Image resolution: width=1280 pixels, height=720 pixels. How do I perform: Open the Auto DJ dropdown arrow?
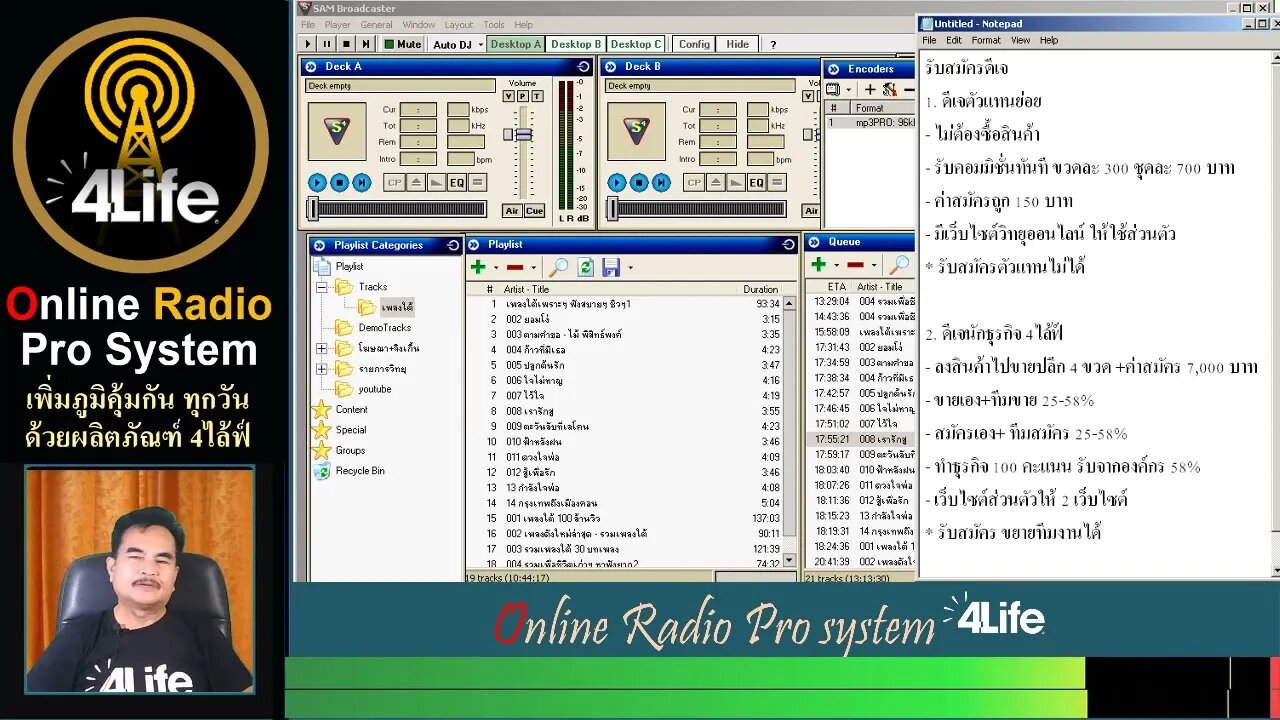point(480,44)
